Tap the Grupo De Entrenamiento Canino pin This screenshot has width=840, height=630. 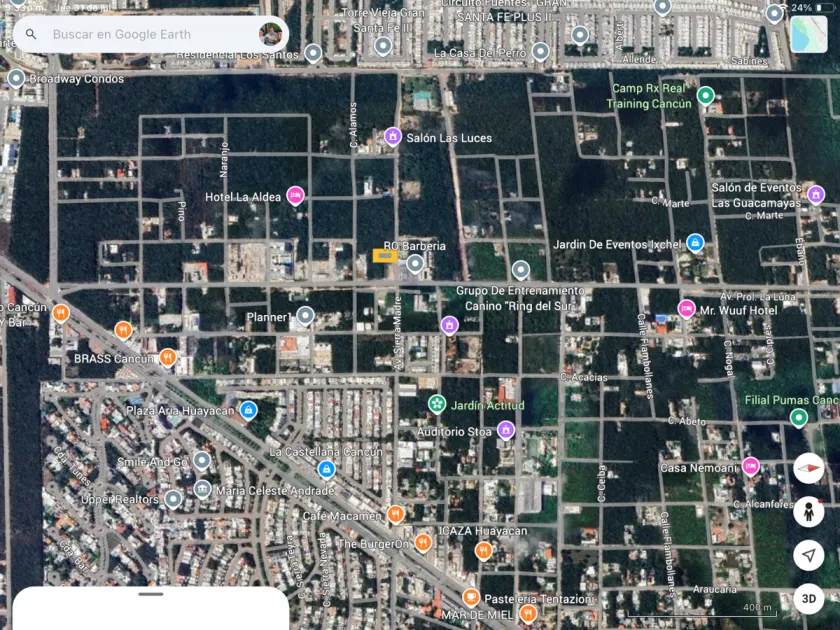[x=521, y=271]
